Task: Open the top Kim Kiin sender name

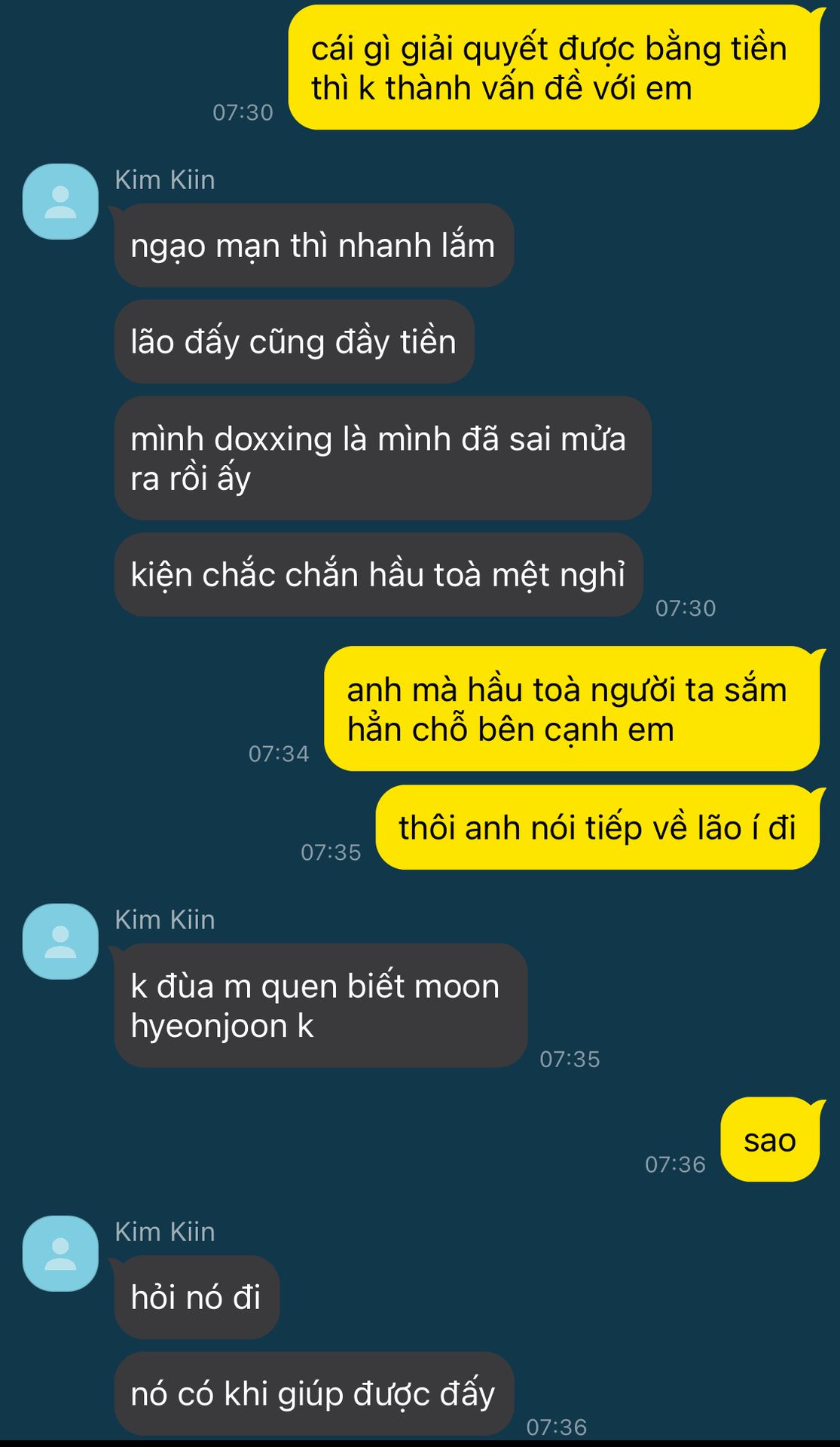Action: [165, 180]
